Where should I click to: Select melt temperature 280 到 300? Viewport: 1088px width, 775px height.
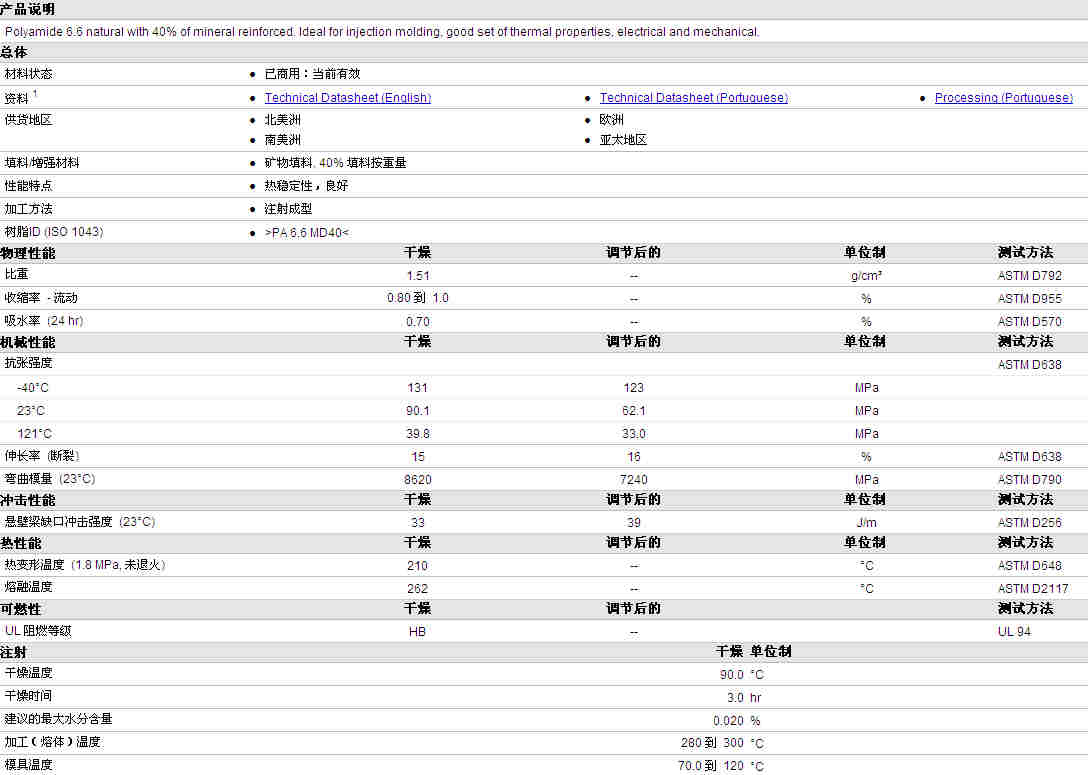point(712,742)
